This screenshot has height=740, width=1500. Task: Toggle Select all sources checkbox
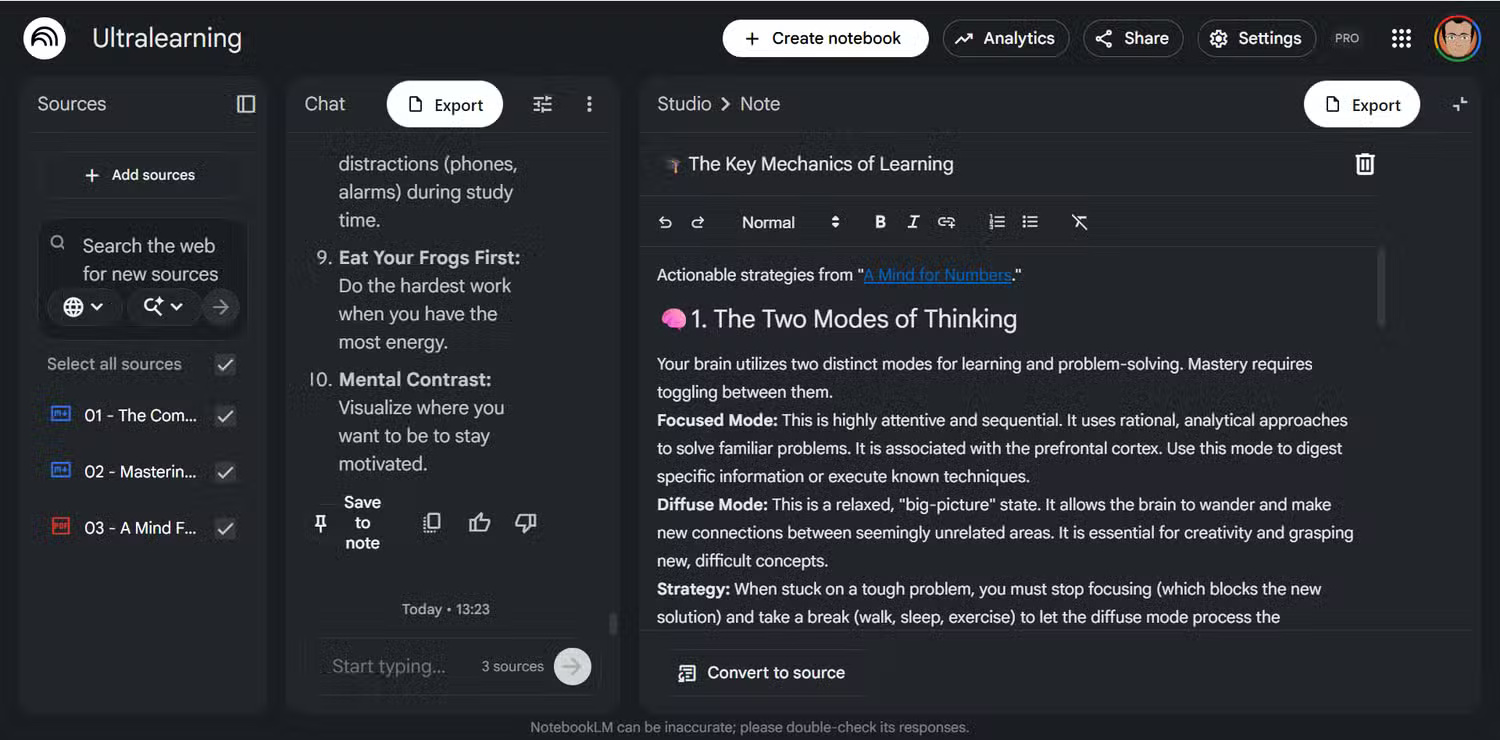(226, 364)
